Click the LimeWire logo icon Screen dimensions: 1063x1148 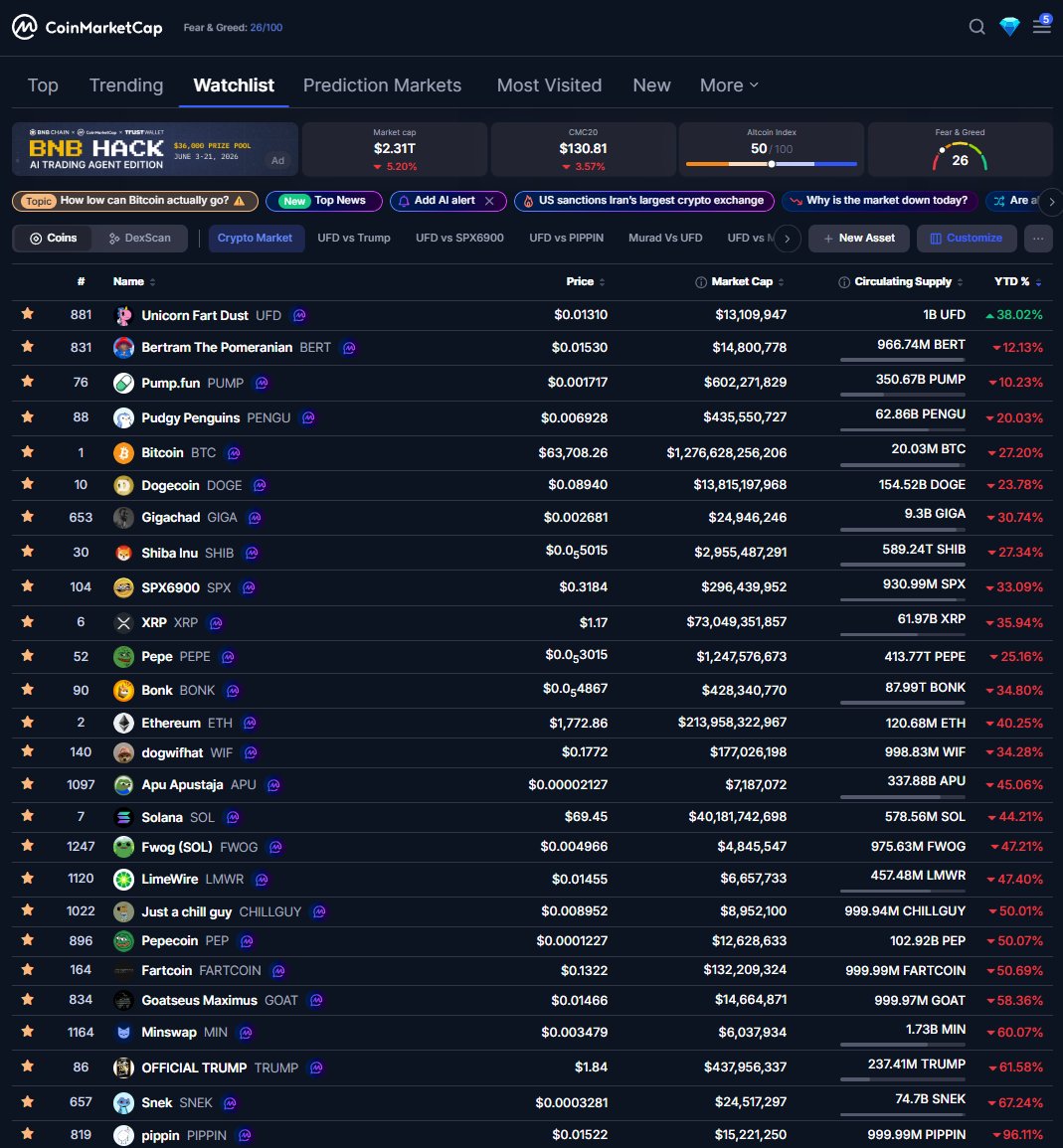pyautogui.click(x=124, y=880)
